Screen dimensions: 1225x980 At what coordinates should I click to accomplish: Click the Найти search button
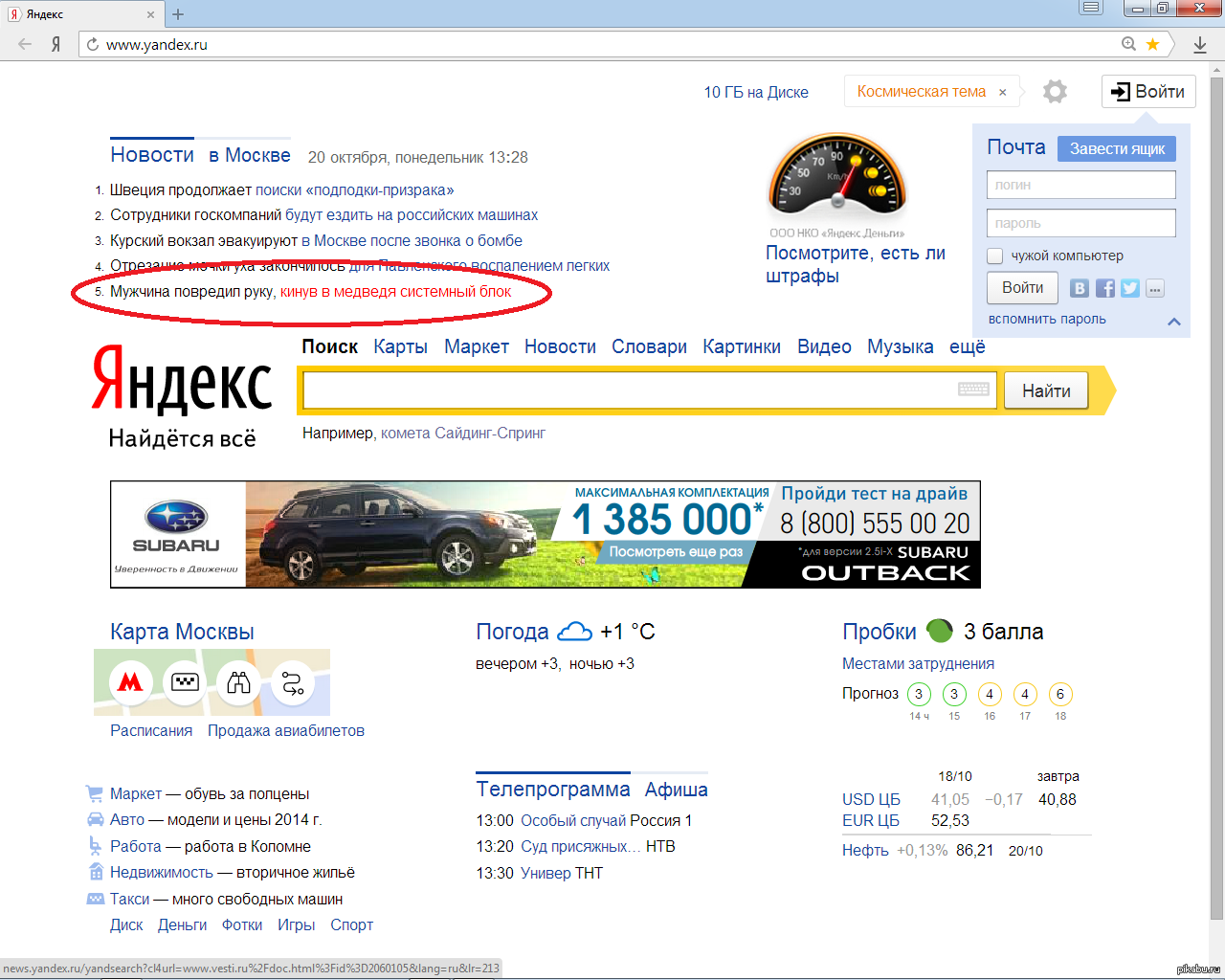tap(1046, 390)
